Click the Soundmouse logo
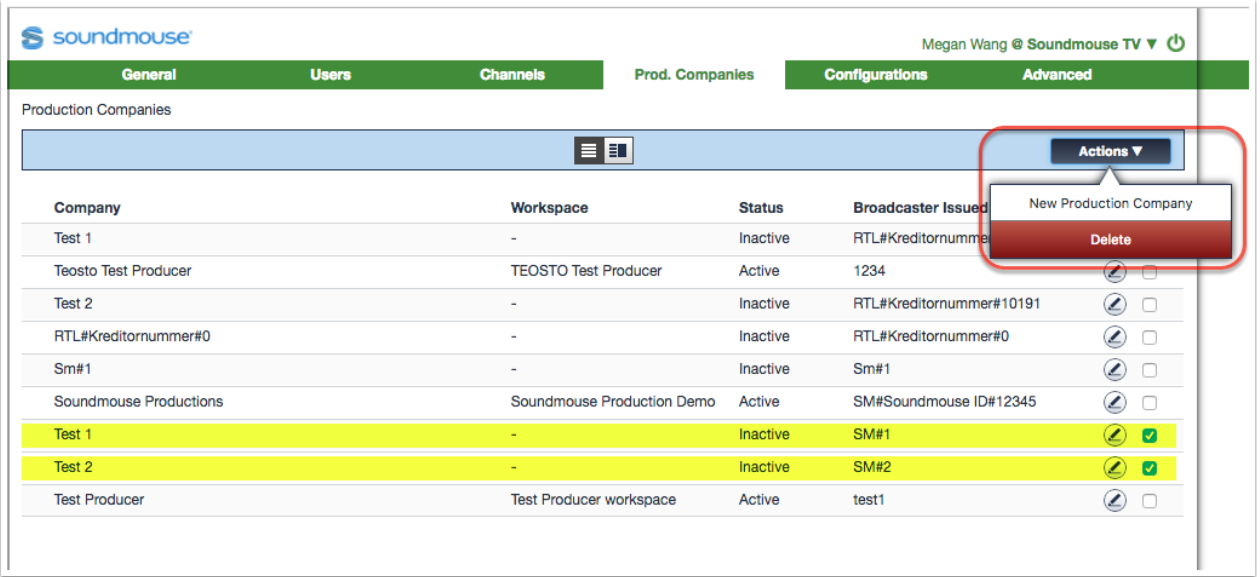The width and height of the screenshot is (1260, 577). (107, 37)
